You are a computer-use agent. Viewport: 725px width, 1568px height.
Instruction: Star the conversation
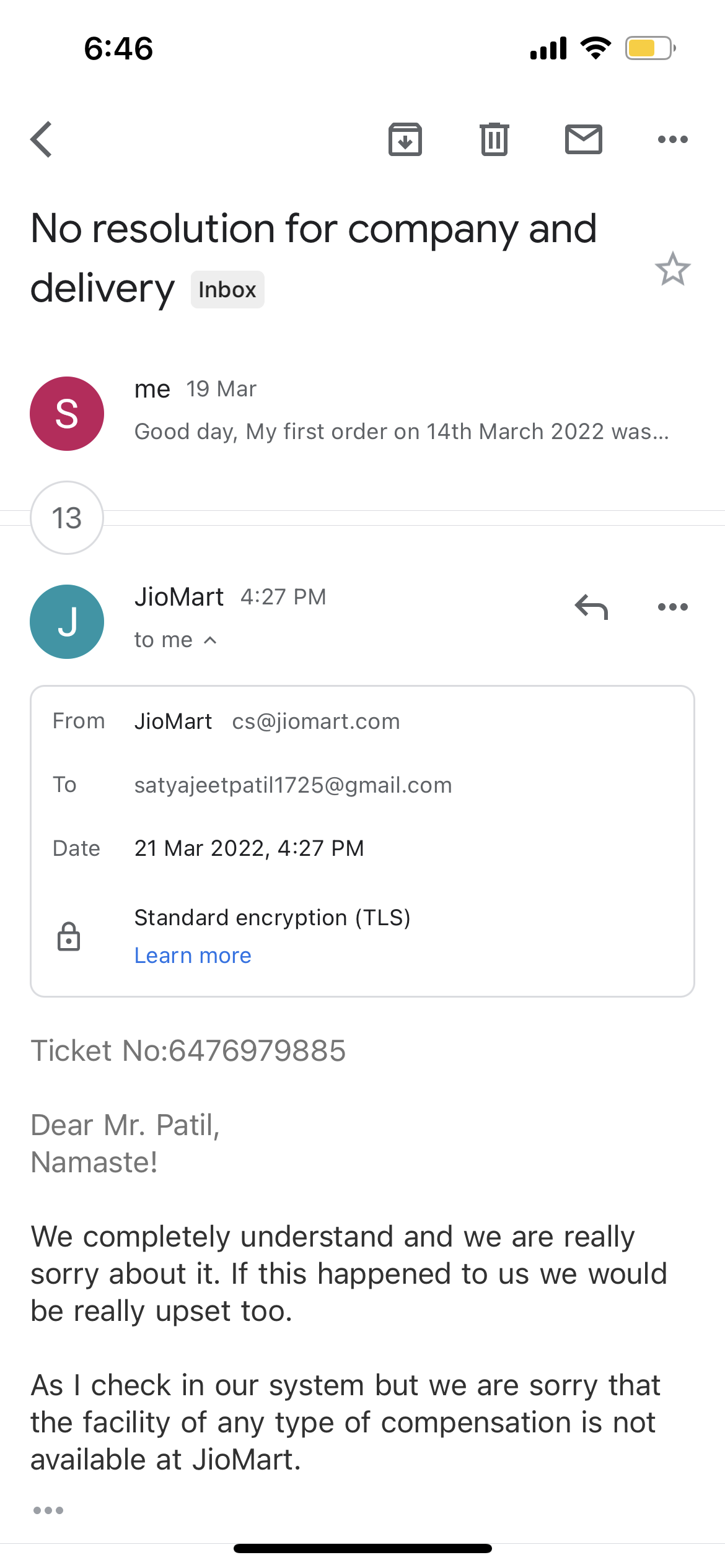click(x=672, y=269)
